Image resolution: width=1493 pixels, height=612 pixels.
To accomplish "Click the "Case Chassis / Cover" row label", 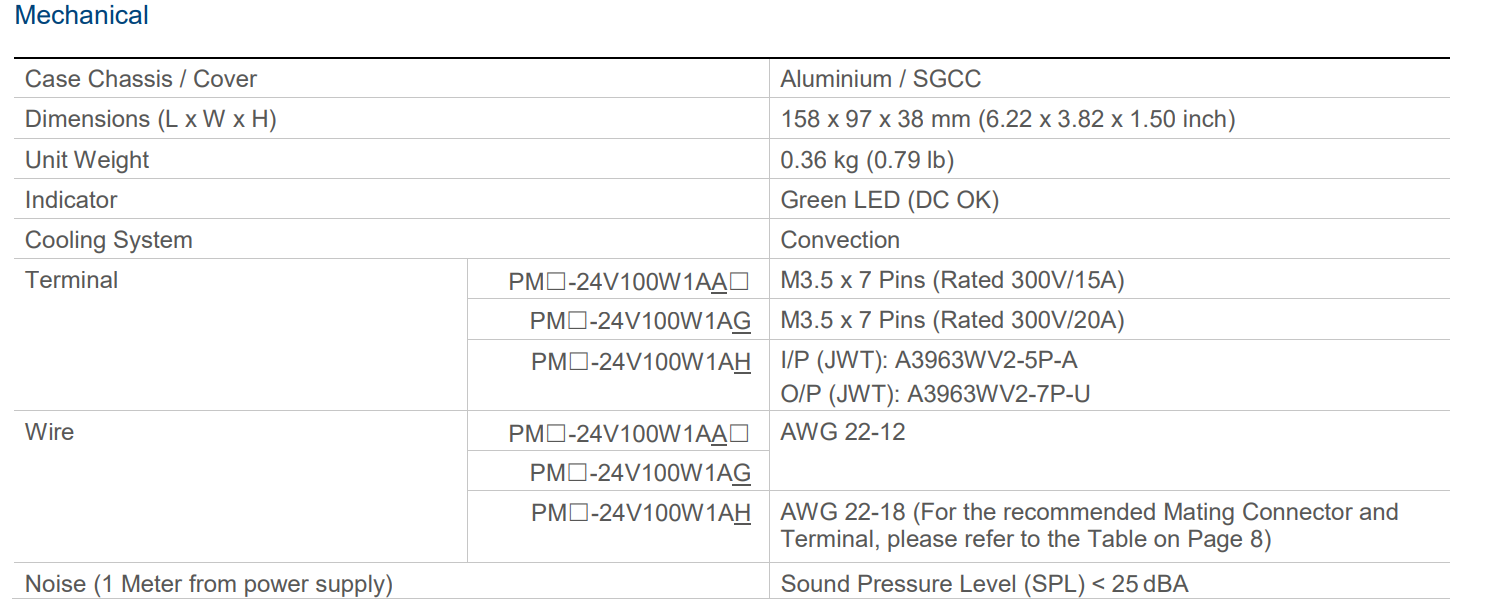I will [x=141, y=79].
